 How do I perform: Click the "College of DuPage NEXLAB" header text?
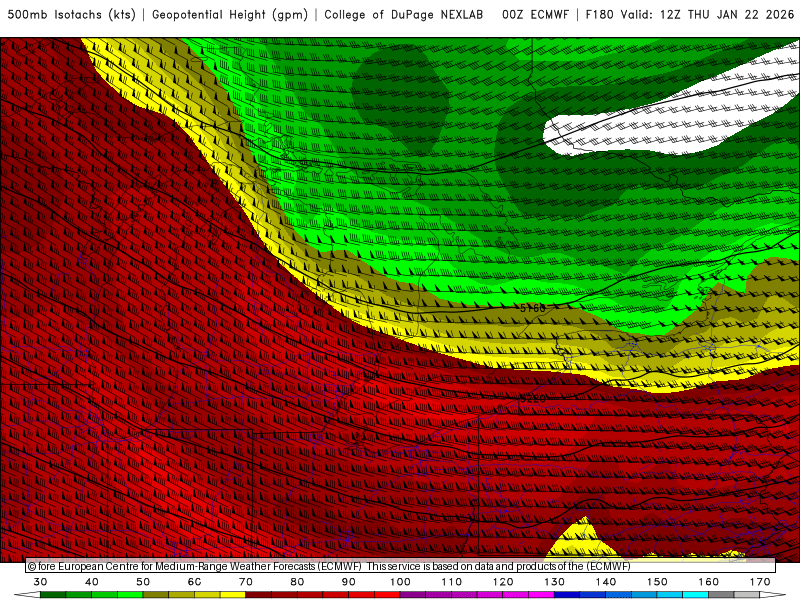tap(404, 15)
